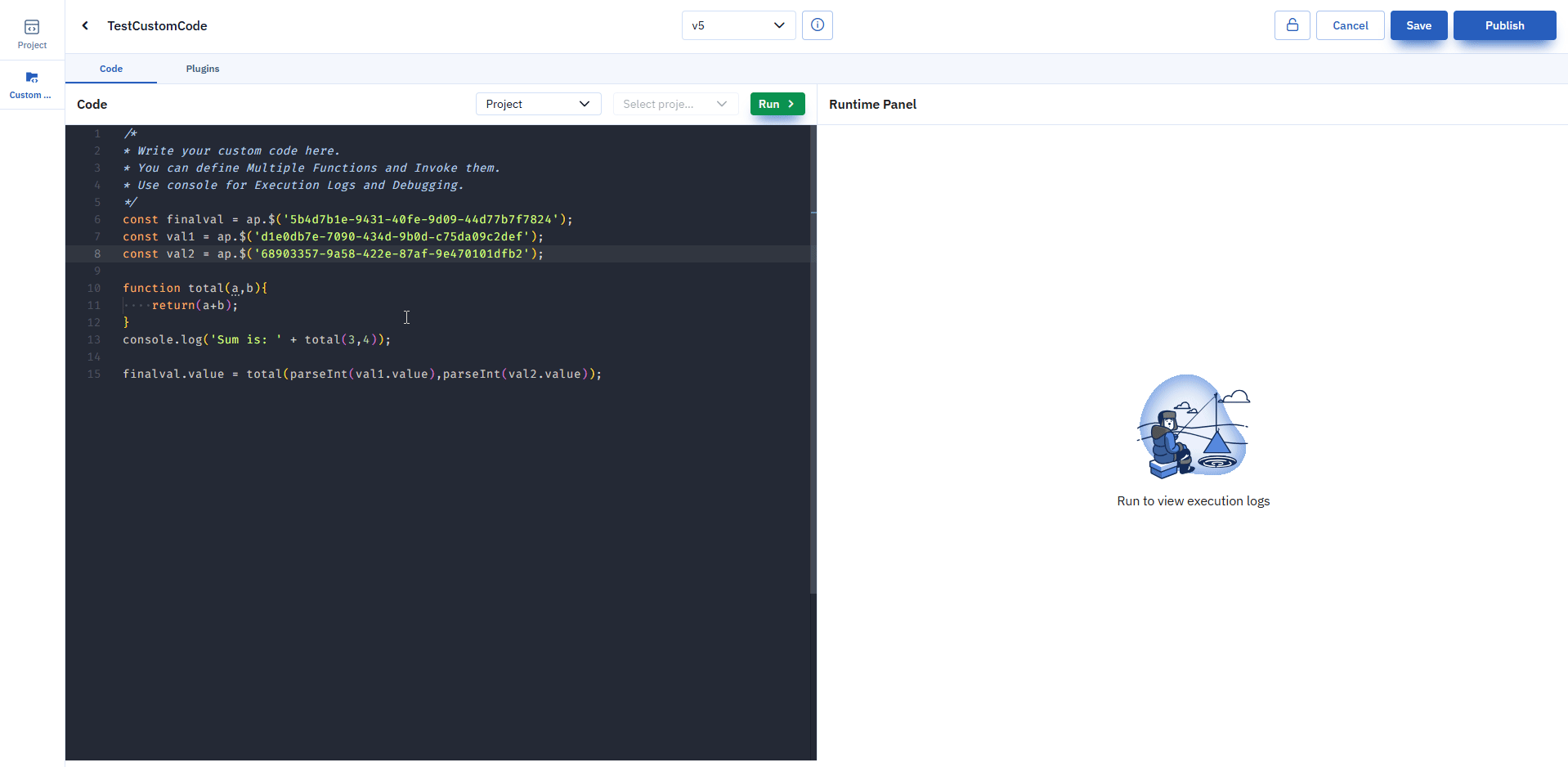The height and width of the screenshot is (767, 1568).
Task: Click line 7 const val1 declaration
Action: click(333, 236)
